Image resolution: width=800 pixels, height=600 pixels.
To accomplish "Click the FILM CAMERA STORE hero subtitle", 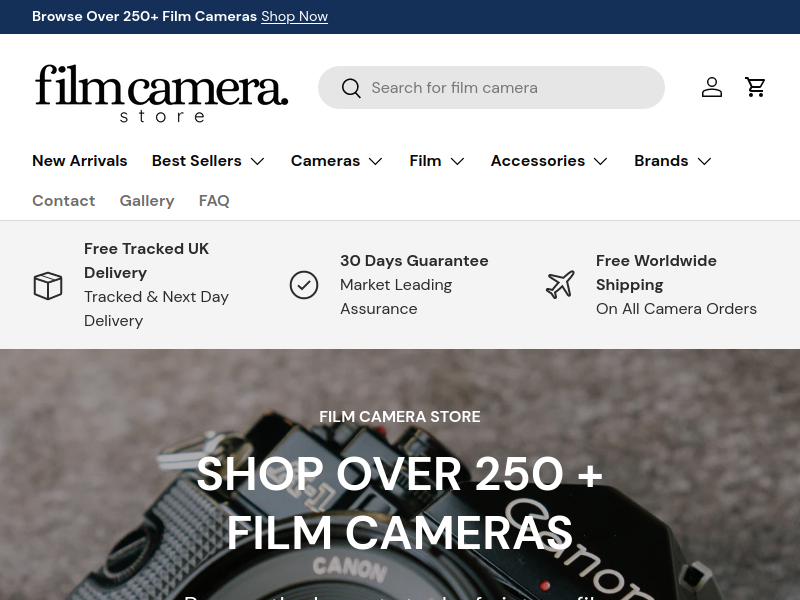I will [400, 416].
